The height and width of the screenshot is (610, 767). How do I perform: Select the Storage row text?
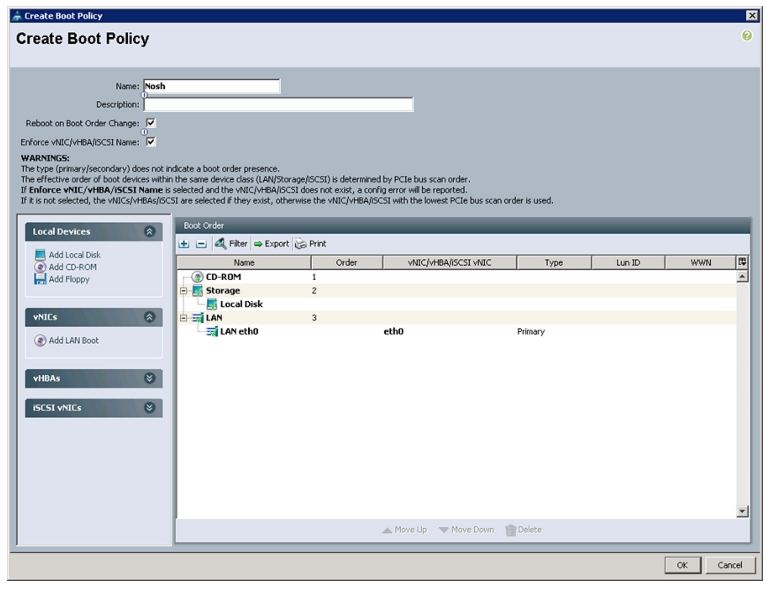(x=223, y=291)
